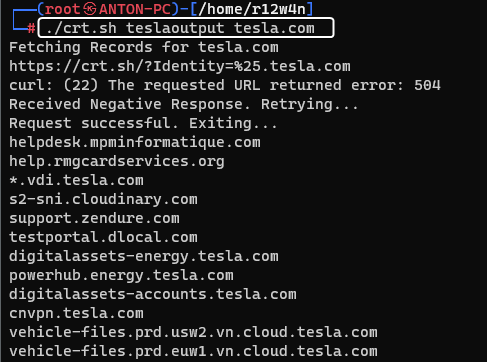Viewport: 487px width, 362px height.
Task: Click digitalassets-accounts.tesla.com line
Action: point(153,295)
